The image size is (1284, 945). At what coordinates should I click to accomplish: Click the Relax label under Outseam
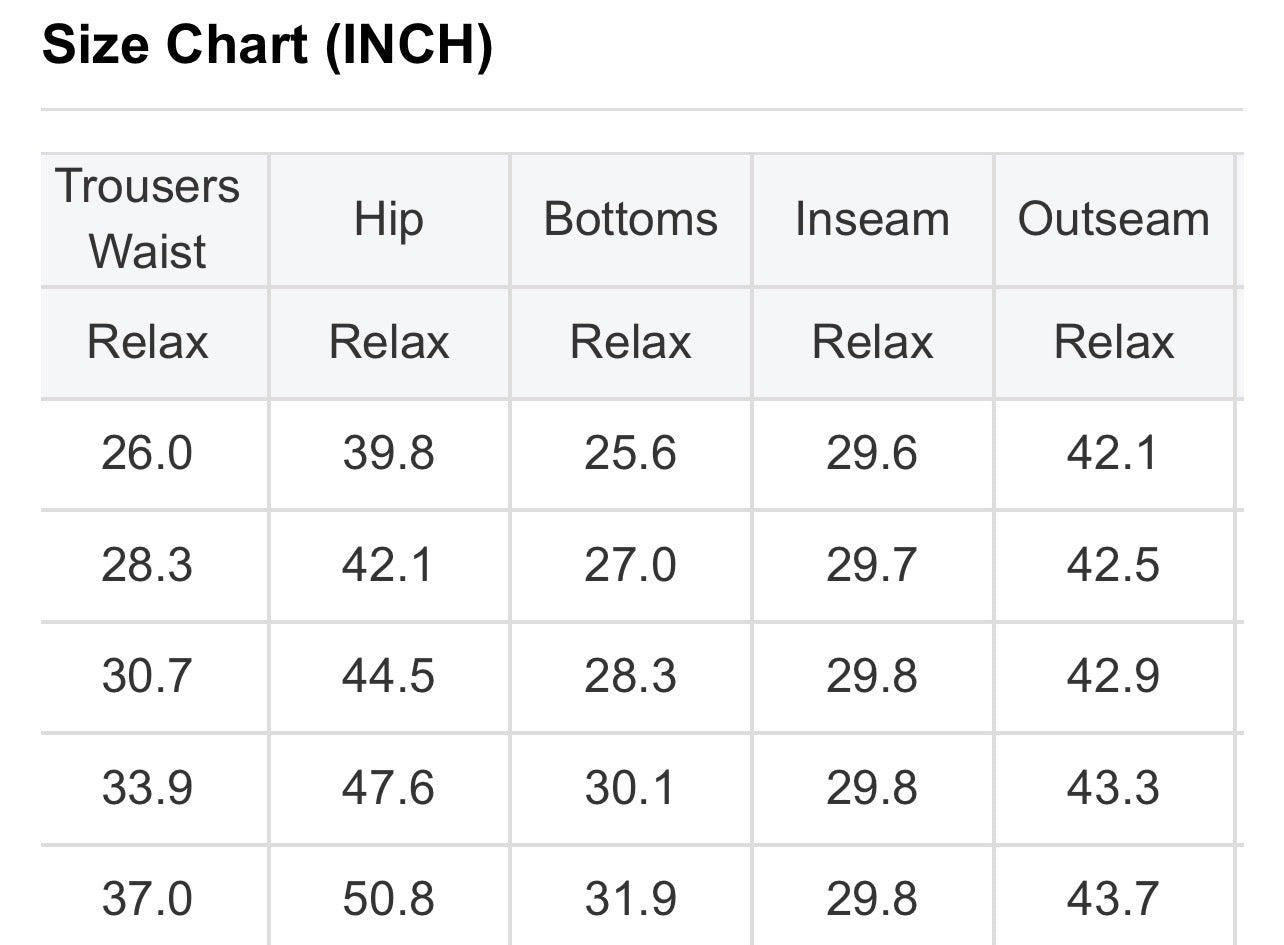pos(1113,342)
